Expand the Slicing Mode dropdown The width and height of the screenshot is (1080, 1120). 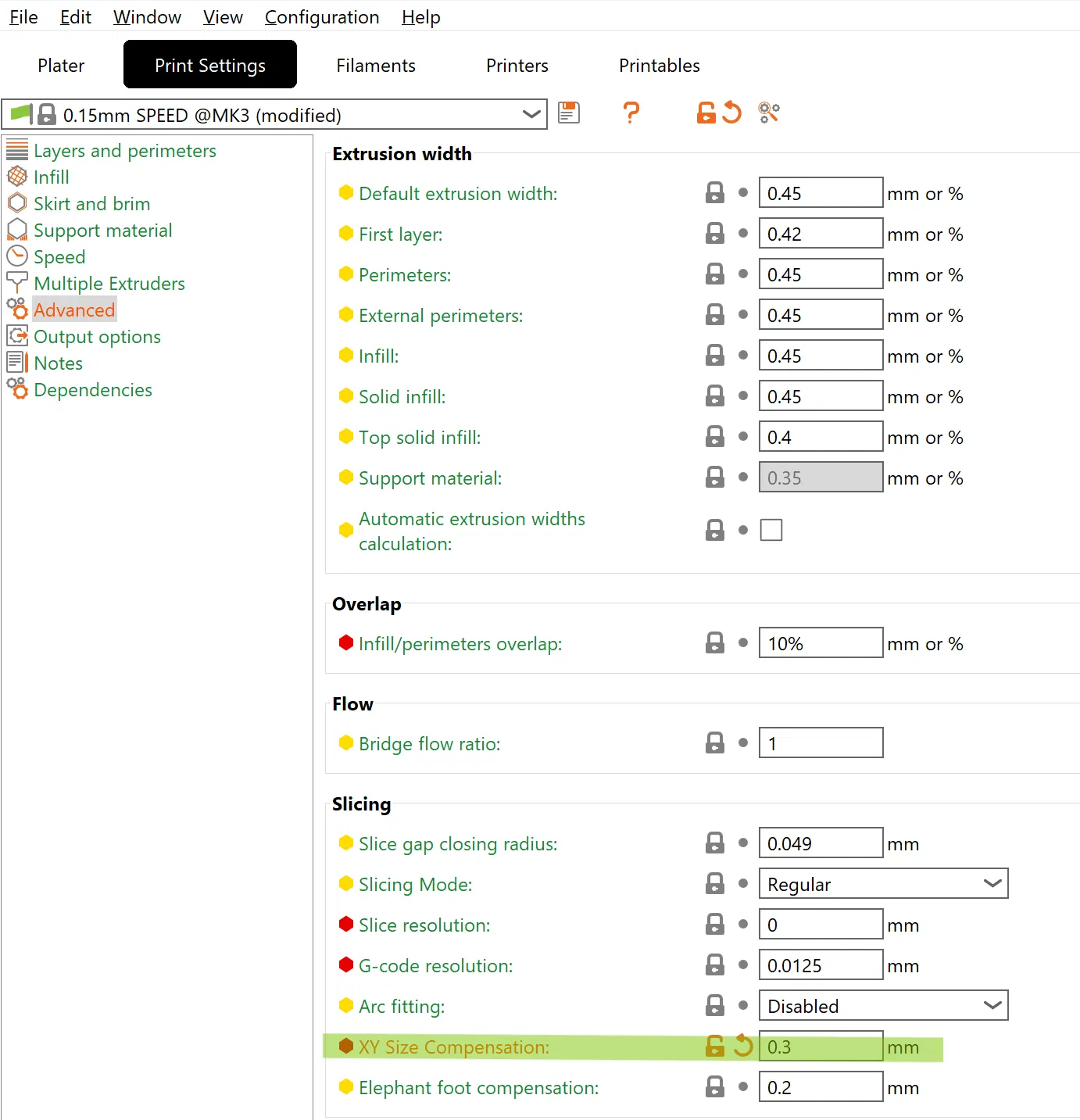coord(992,884)
